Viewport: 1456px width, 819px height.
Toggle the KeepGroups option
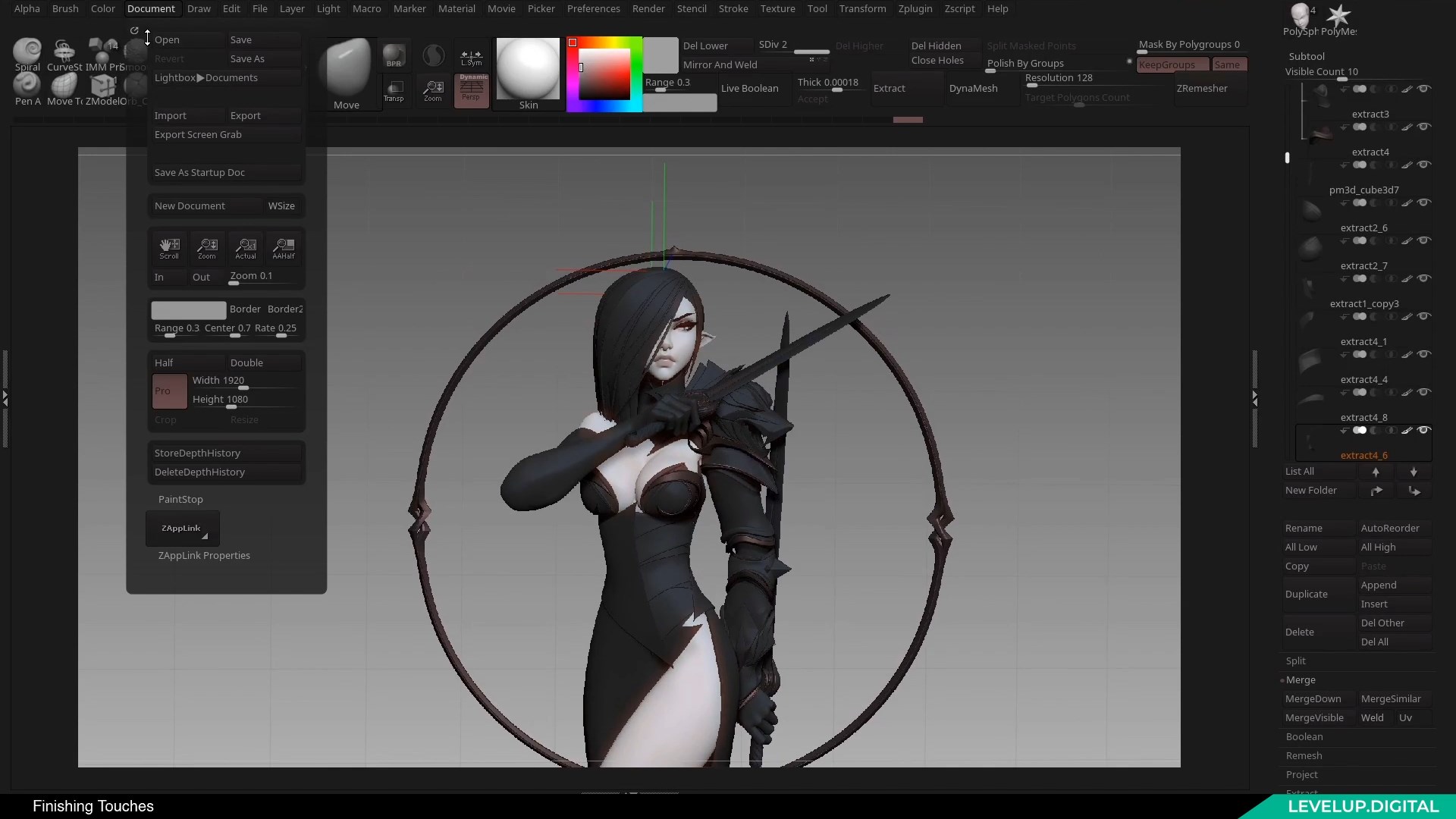point(1172,64)
